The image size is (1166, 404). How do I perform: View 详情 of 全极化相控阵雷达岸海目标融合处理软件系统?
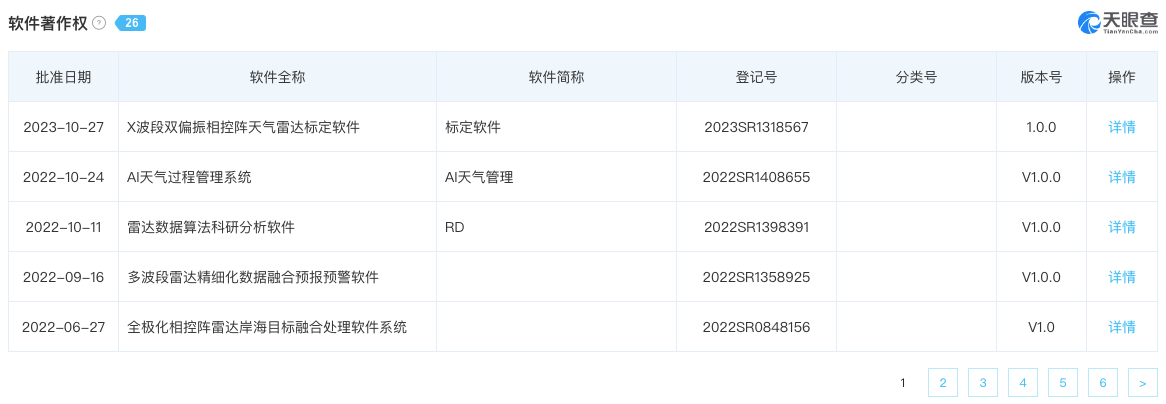click(x=1122, y=327)
